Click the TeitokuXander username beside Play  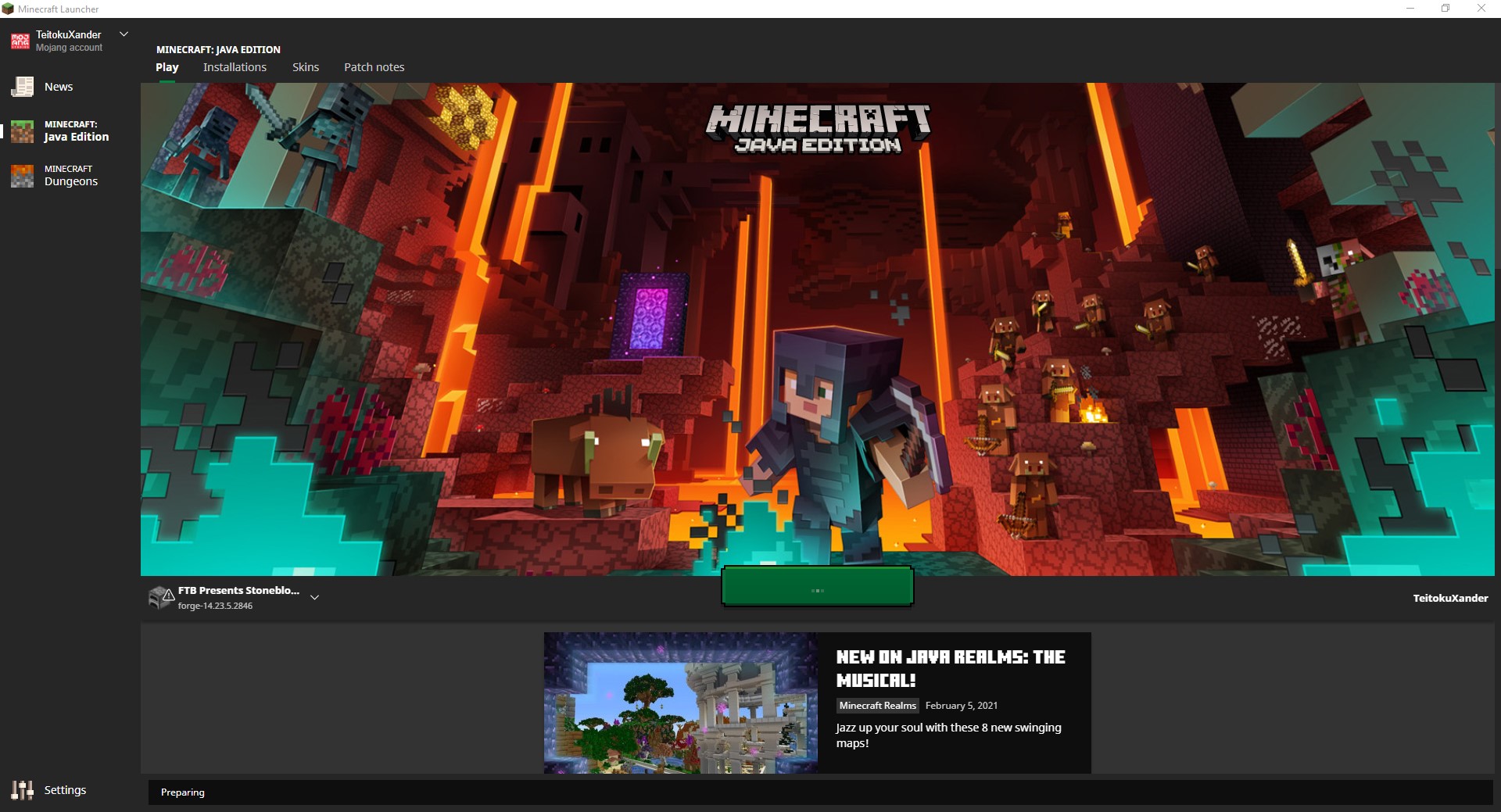(x=1450, y=598)
